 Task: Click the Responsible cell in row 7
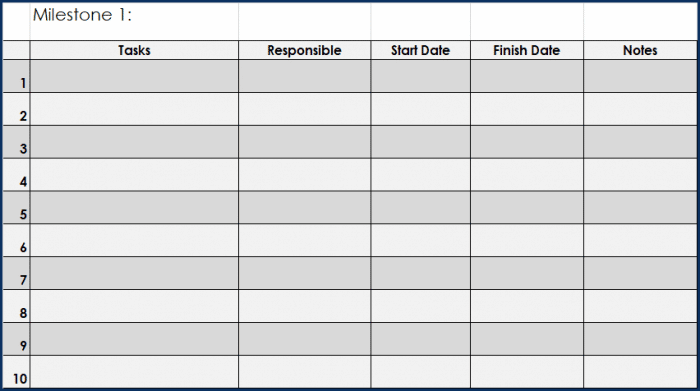(x=304, y=273)
